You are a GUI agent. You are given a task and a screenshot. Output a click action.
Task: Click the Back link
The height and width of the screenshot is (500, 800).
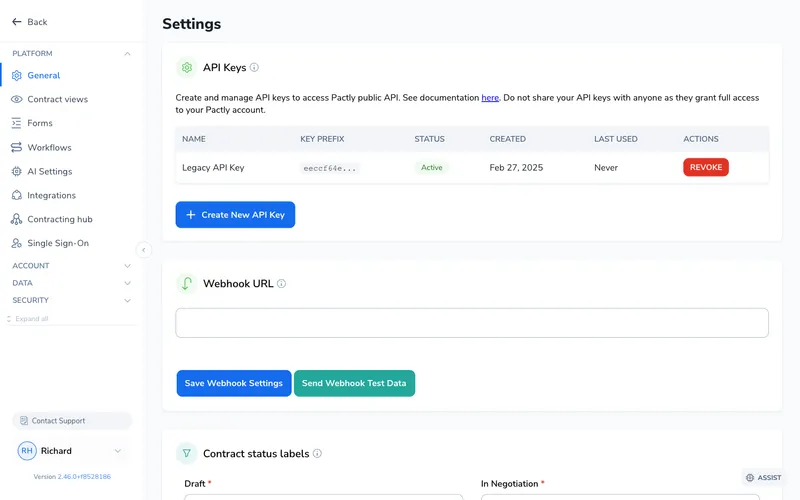click(30, 22)
